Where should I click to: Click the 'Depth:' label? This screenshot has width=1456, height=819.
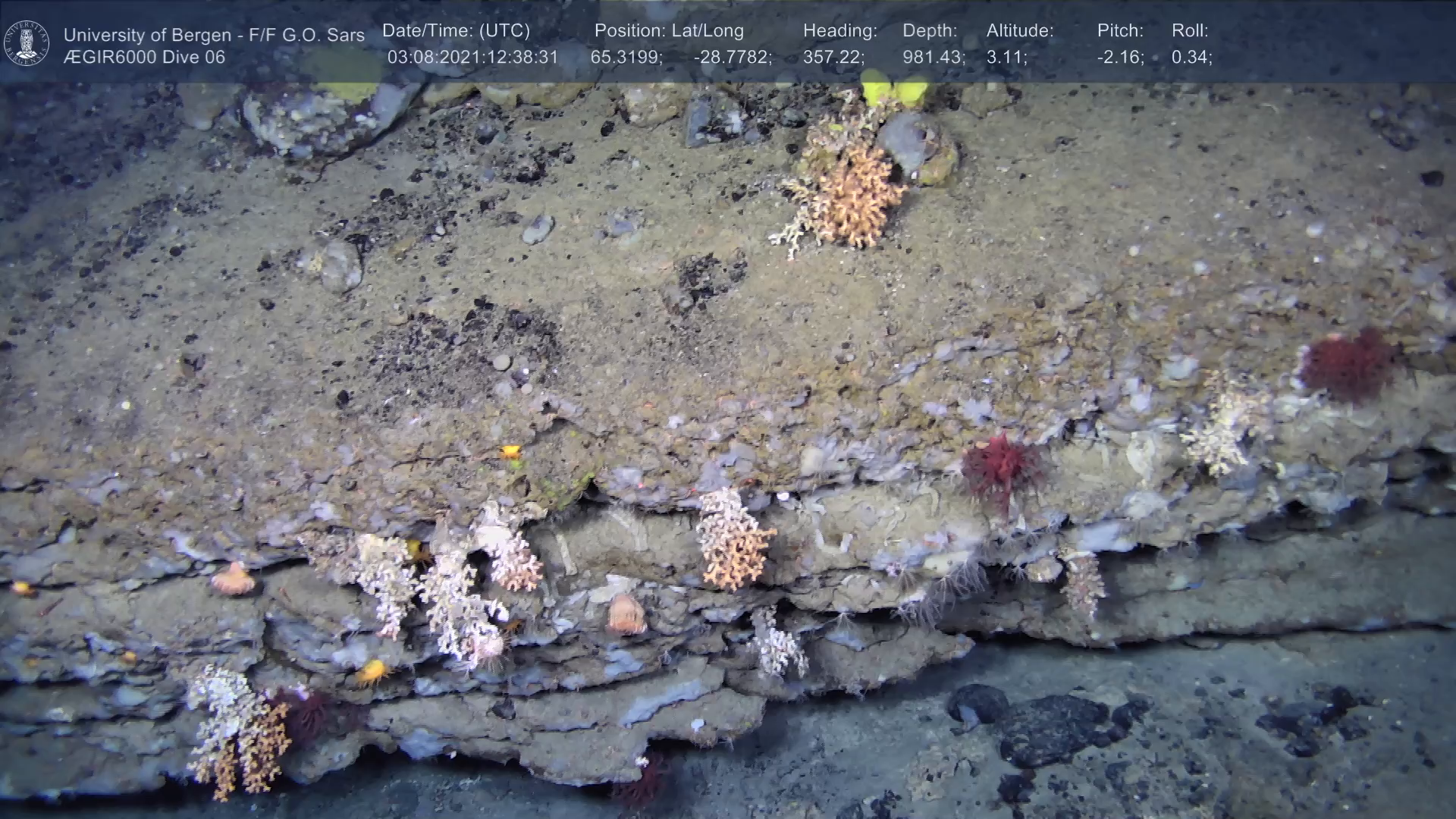pyautogui.click(x=930, y=31)
